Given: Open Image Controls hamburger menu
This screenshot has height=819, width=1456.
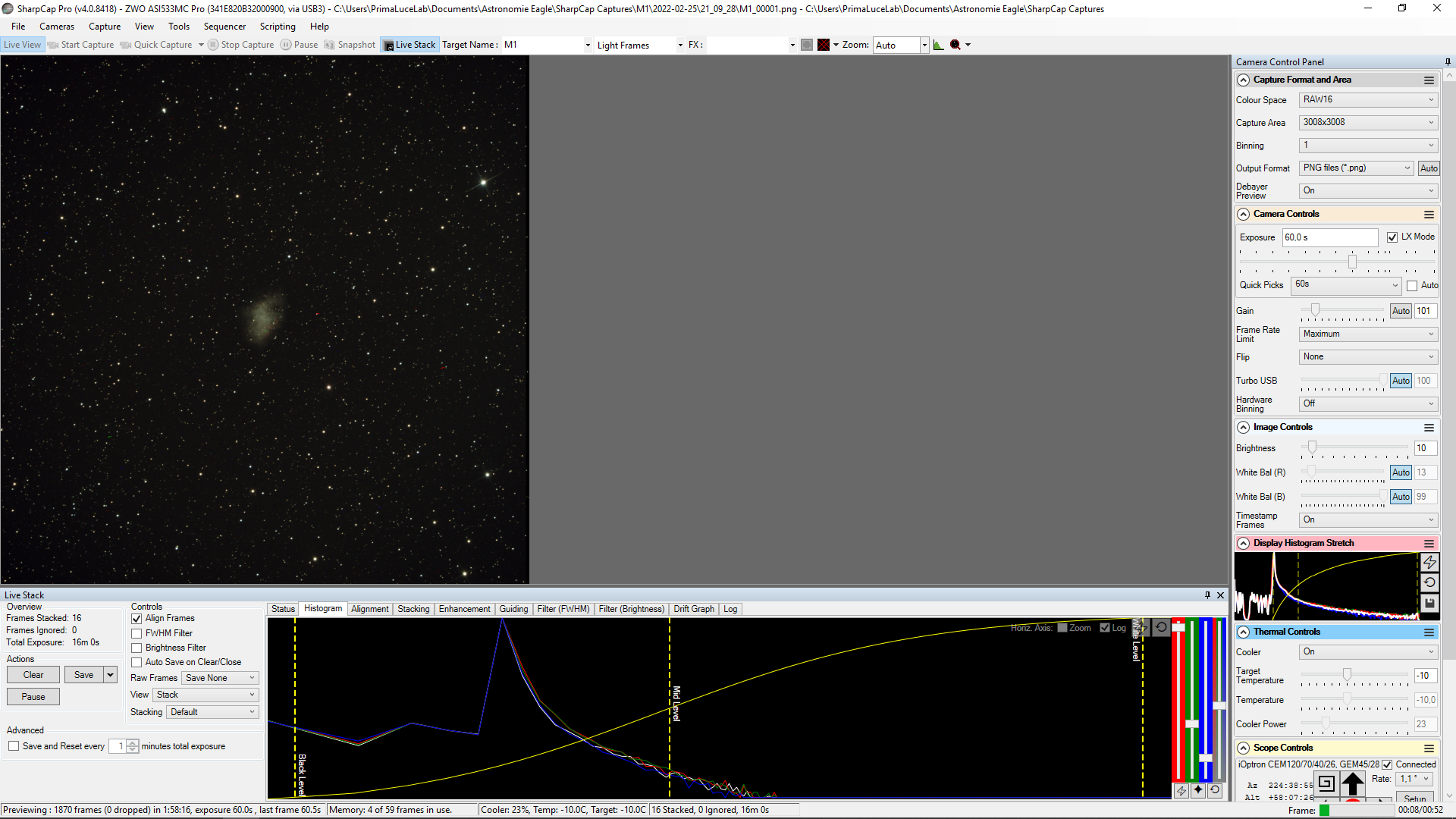Looking at the screenshot, I should click(1429, 428).
